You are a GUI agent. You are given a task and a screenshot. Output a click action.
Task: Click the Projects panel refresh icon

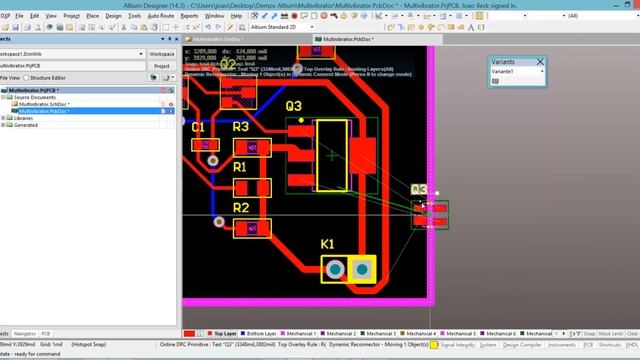(x=153, y=78)
